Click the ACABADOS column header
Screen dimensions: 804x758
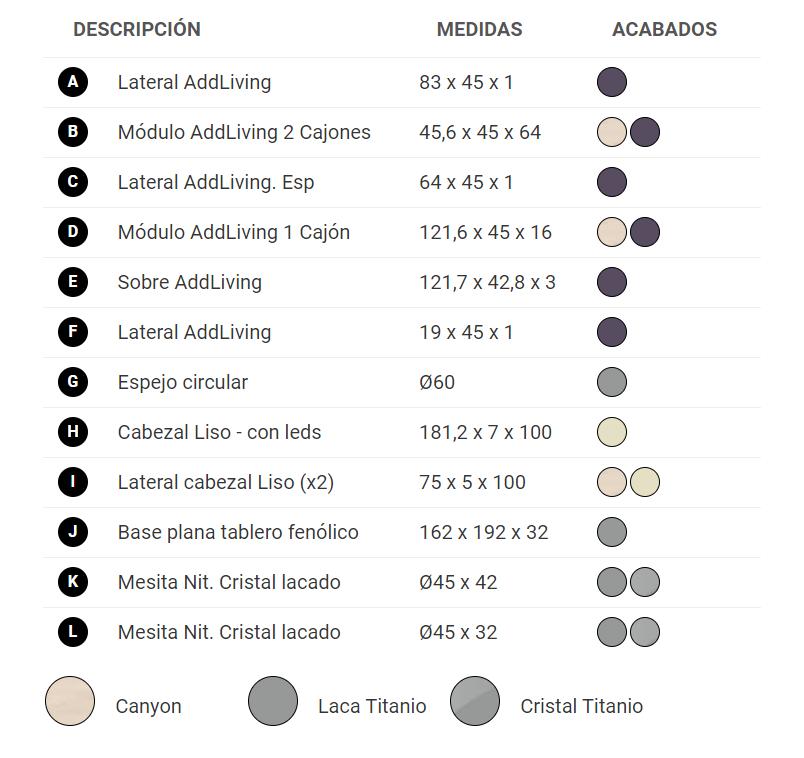click(x=665, y=29)
